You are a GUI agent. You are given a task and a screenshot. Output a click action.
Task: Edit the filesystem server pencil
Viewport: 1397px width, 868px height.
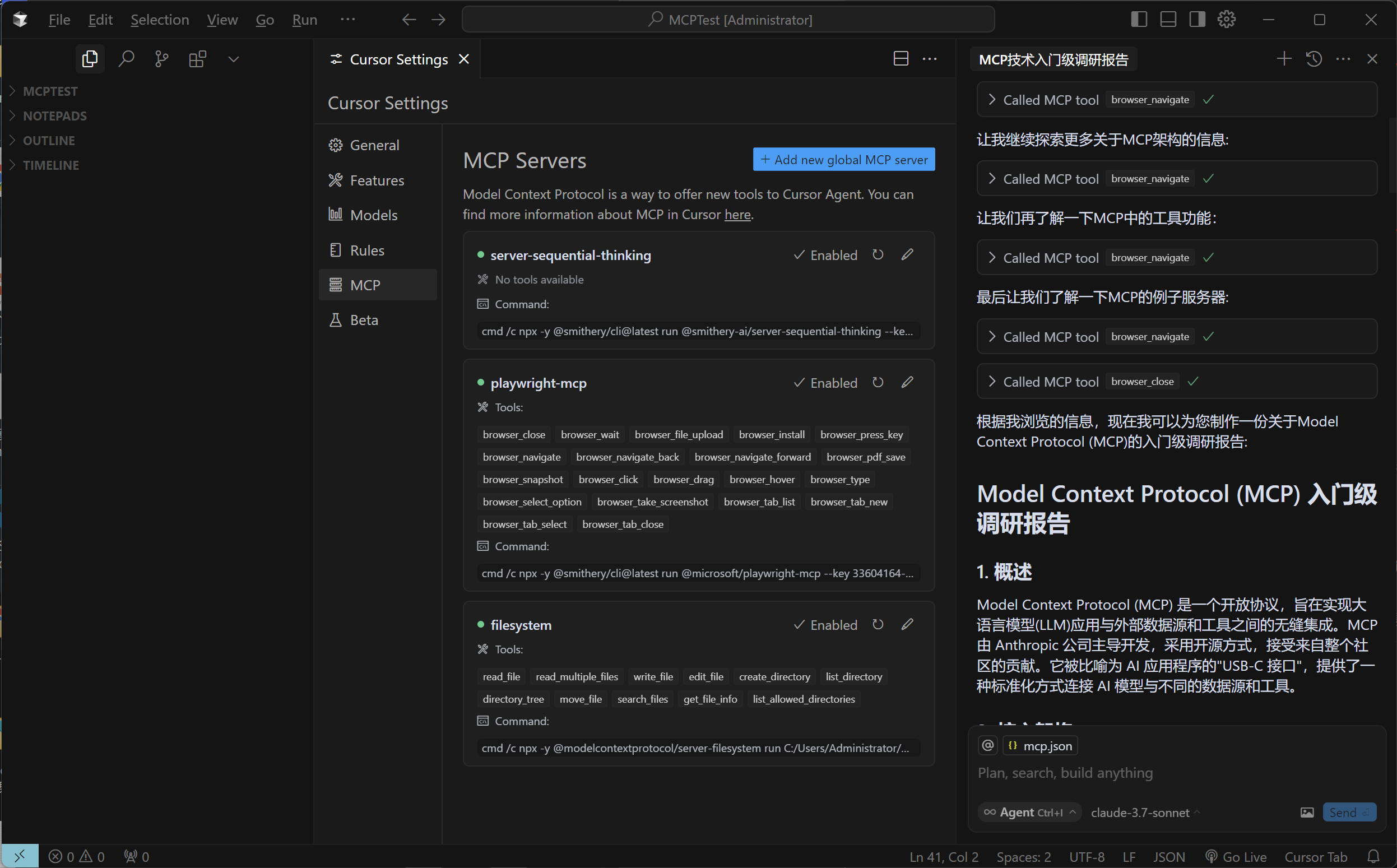coord(907,625)
